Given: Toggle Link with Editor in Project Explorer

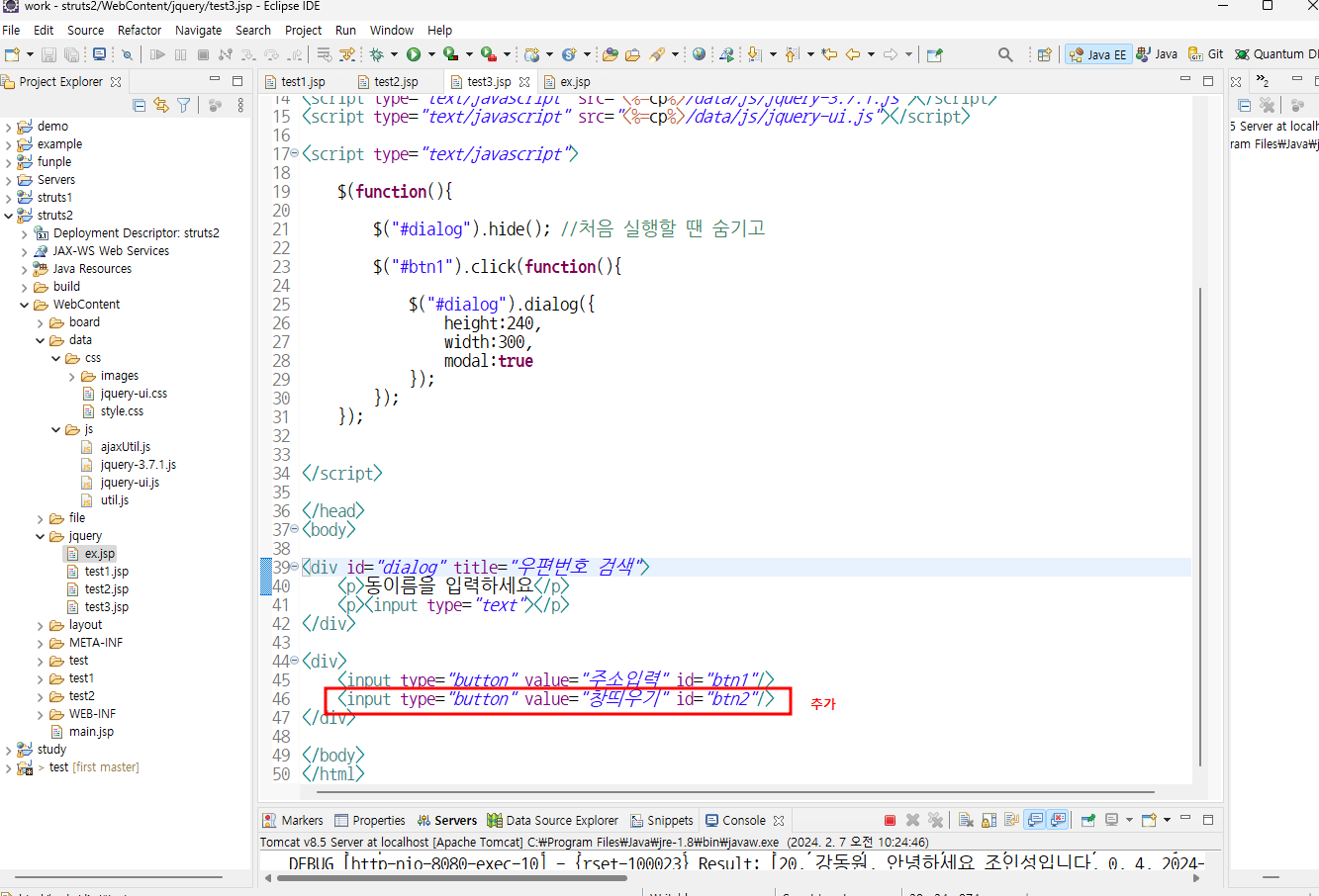Looking at the screenshot, I should point(161,105).
